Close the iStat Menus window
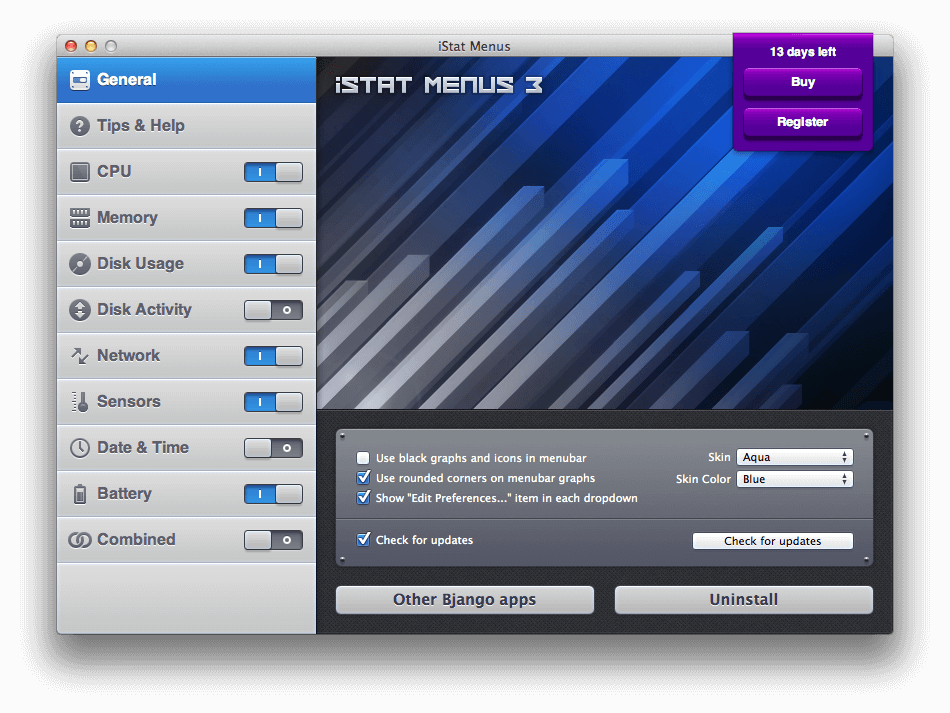This screenshot has width=950, height=713. (x=71, y=46)
